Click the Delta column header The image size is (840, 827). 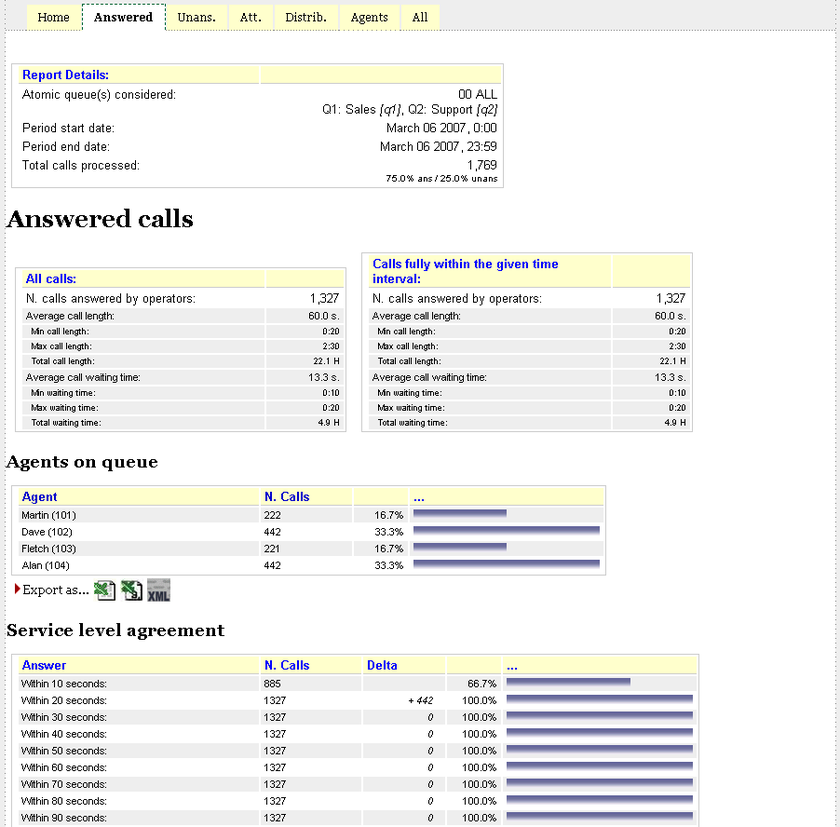(x=382, y=665)
